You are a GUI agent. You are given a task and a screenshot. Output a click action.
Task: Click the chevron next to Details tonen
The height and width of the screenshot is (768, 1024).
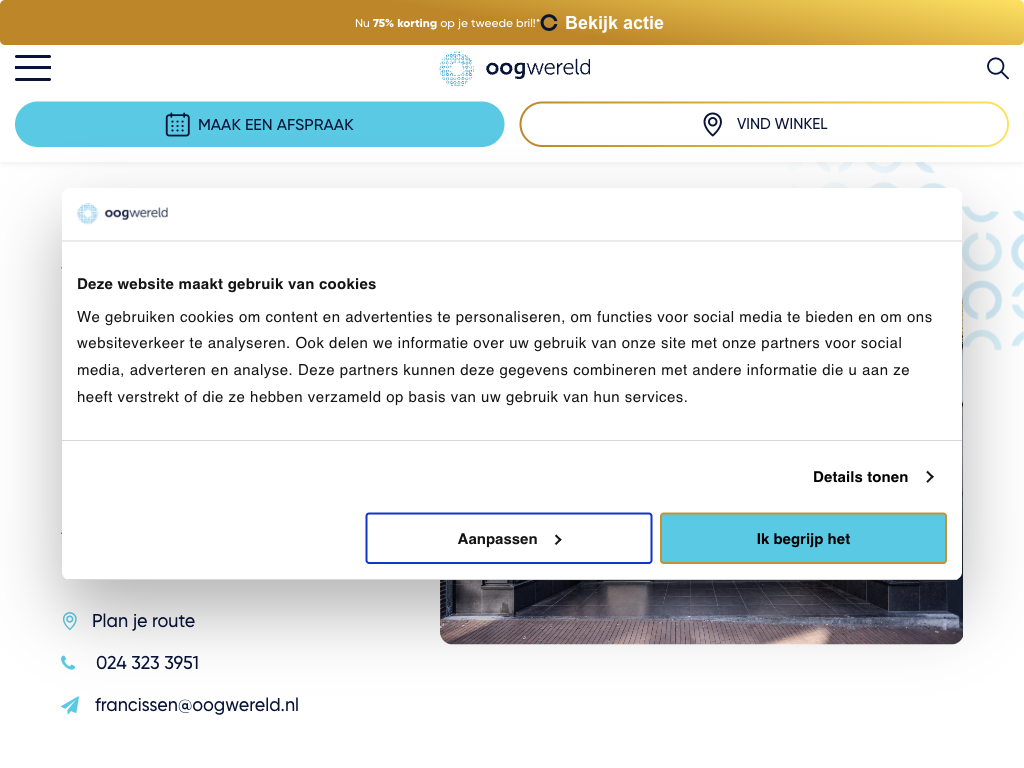click(929, 477)
